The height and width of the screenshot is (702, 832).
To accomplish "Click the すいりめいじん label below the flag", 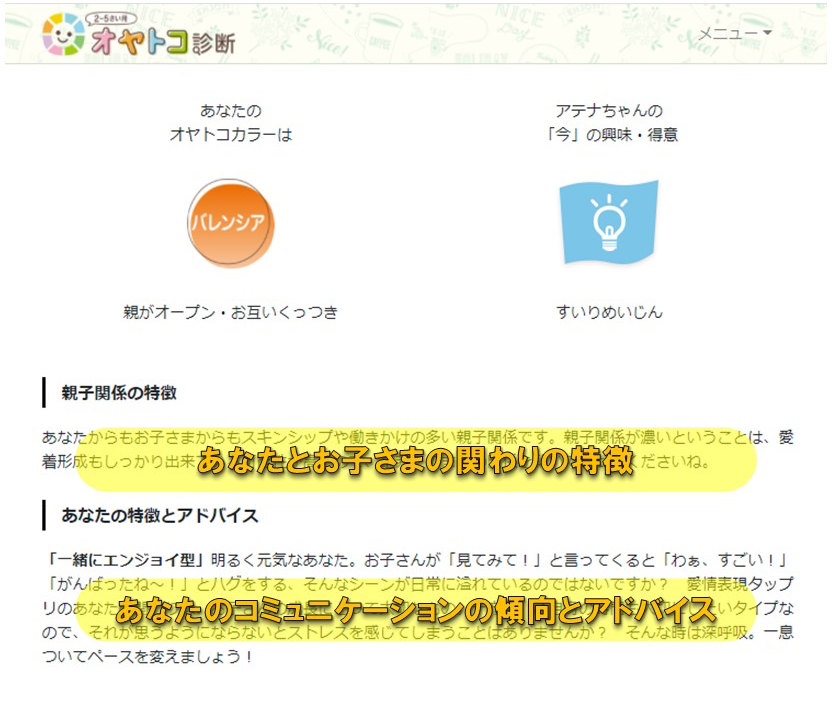I will [608, 311].
